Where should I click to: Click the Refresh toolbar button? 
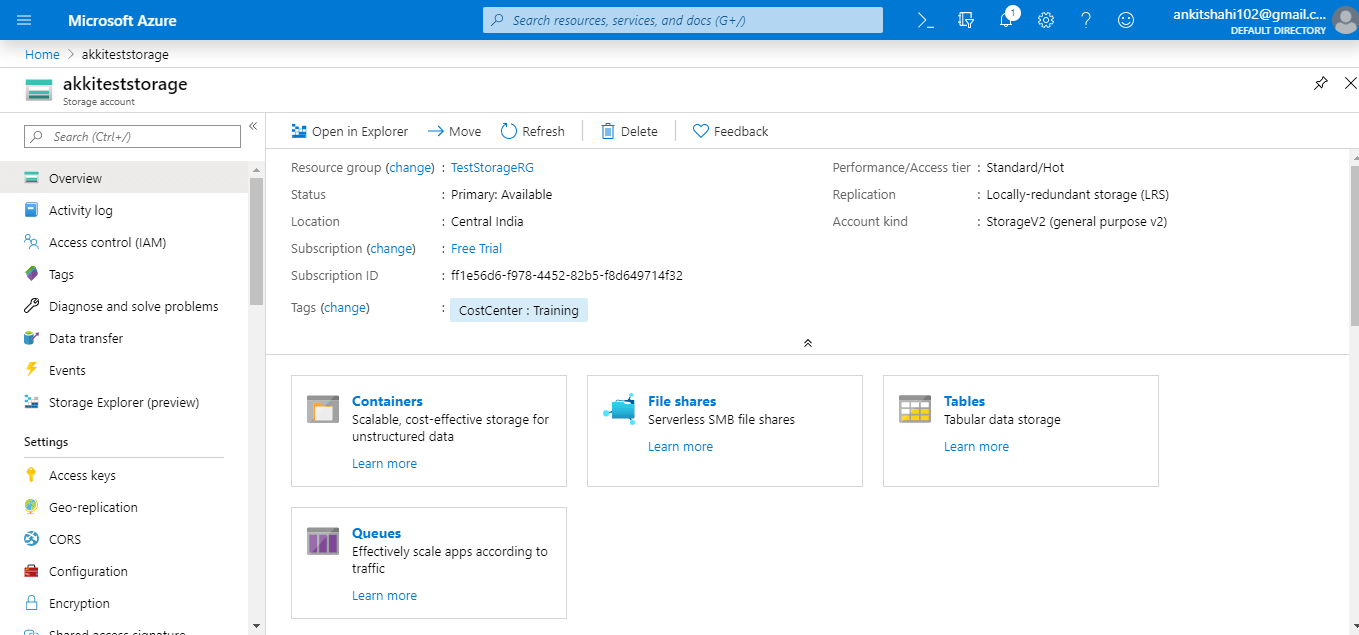coord(532,131)
